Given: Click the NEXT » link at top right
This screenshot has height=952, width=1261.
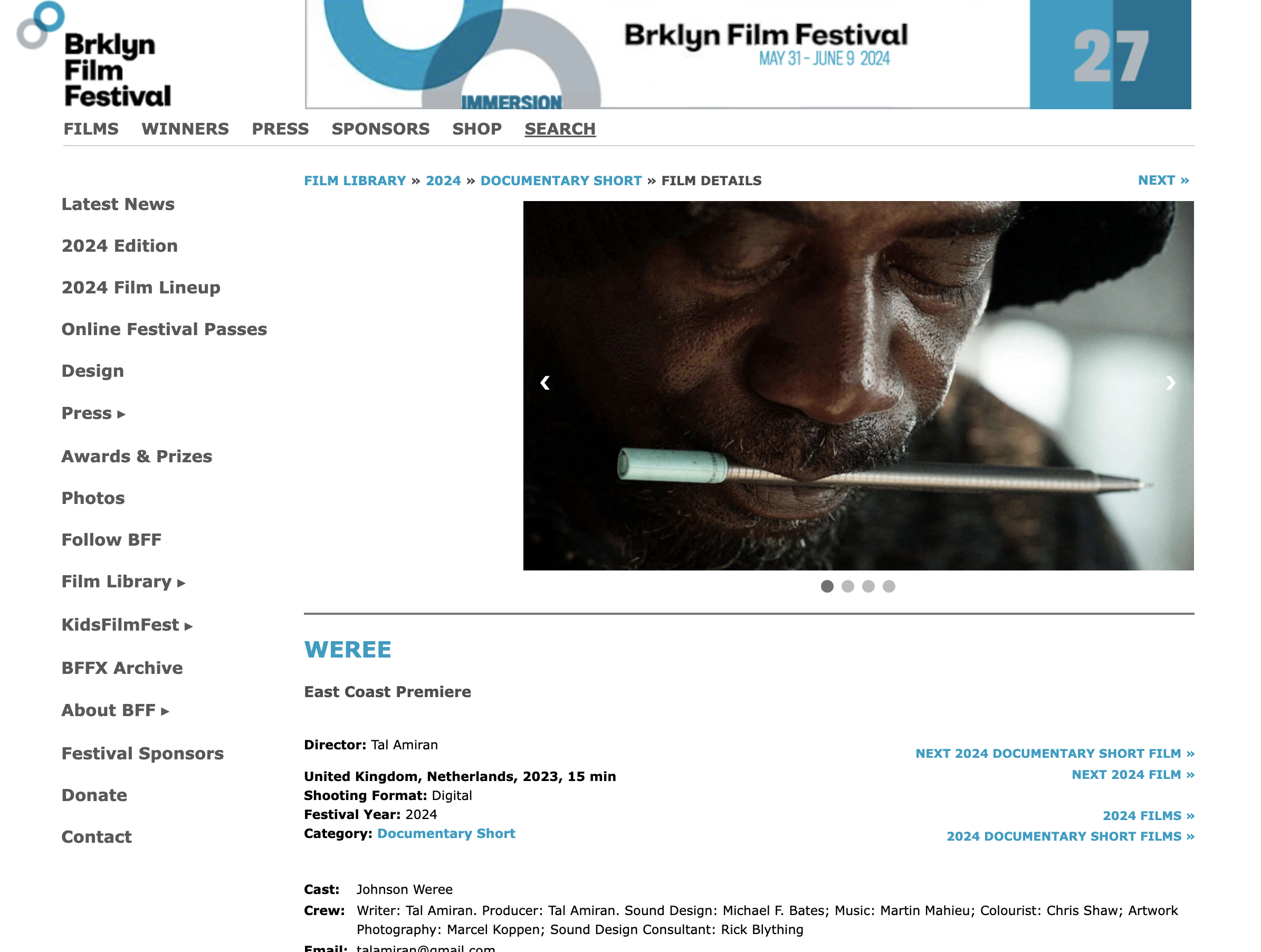Looking at the screenshot, I should (1163, 180).
